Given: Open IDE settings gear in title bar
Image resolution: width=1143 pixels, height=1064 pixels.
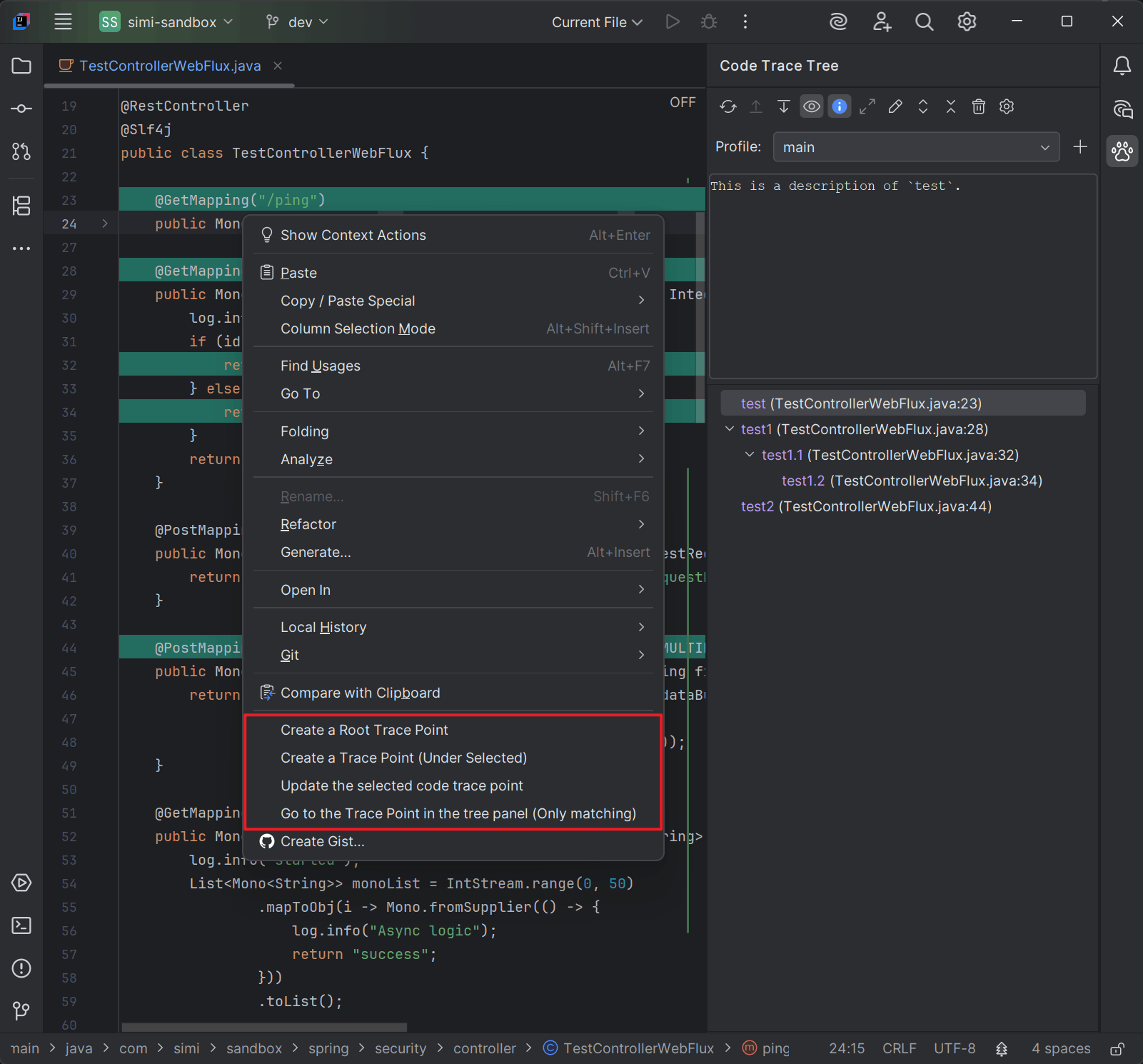Looking at the screenshot, I should point(967,21).
